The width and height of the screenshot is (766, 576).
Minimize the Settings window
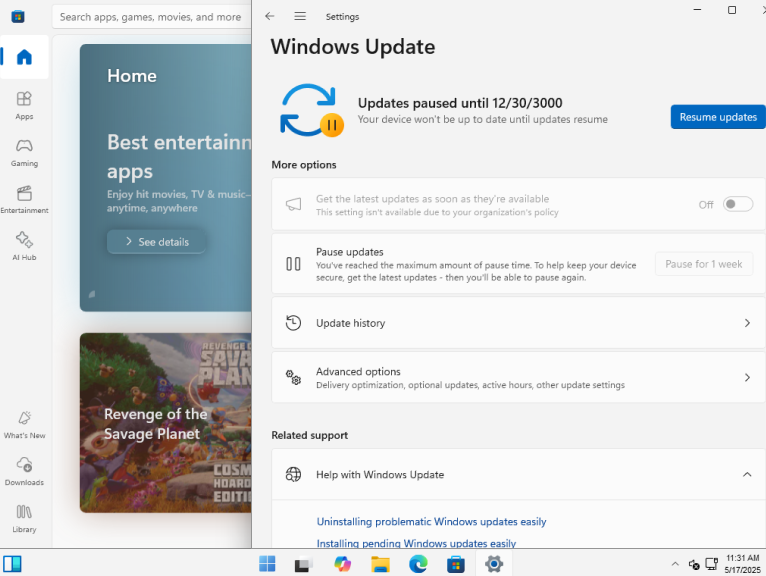pos(697,9)
